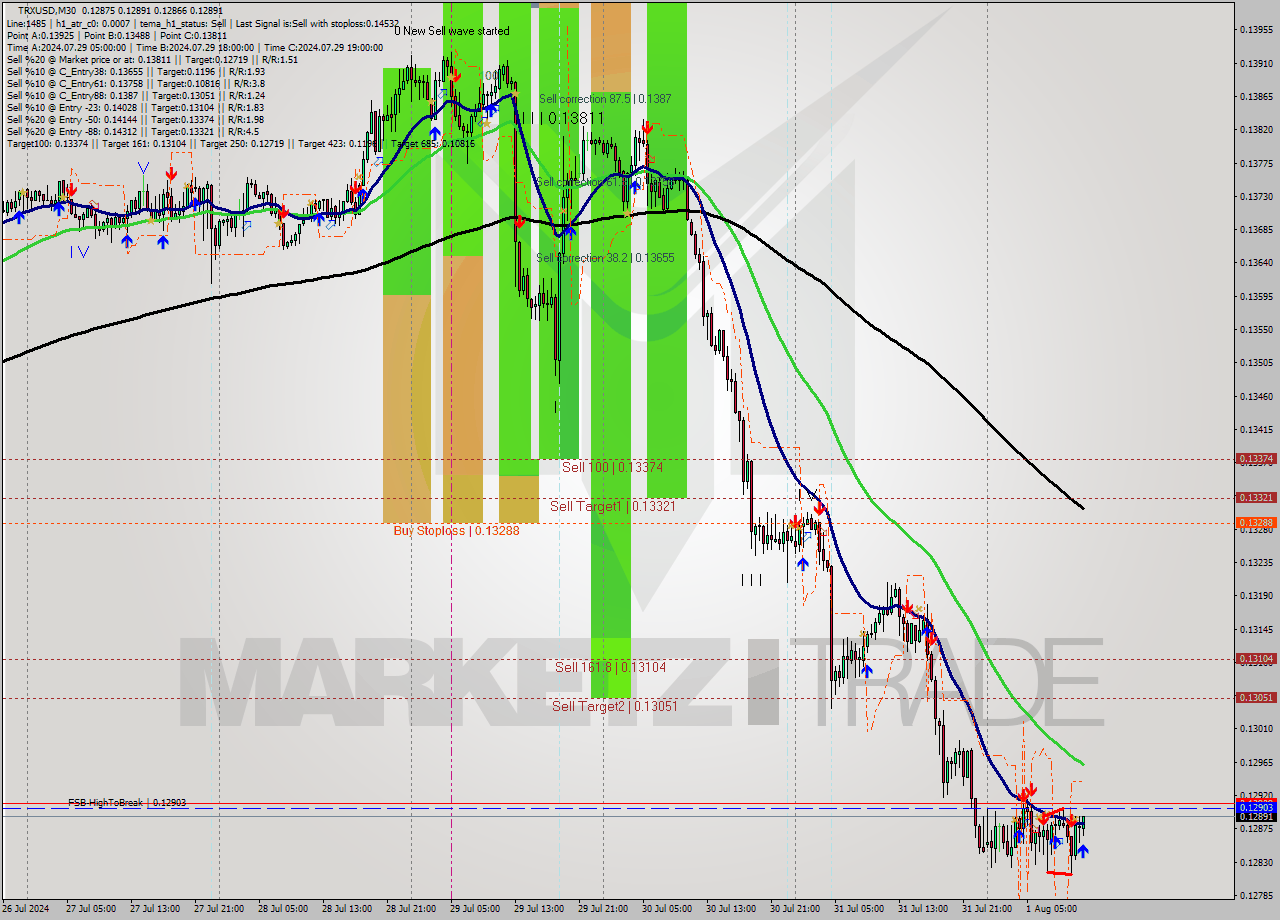Image resolution: width=1280 pixels, height=920 pixels.
Task: Click the 0.13460 price axis value
Action: [1256, 396]
